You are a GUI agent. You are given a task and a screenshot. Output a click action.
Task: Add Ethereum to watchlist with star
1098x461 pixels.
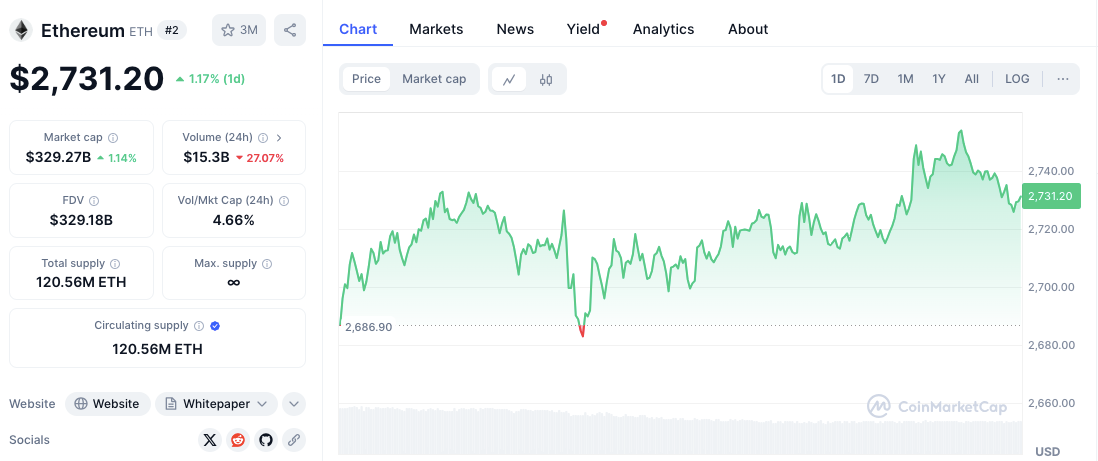point(238,30)
